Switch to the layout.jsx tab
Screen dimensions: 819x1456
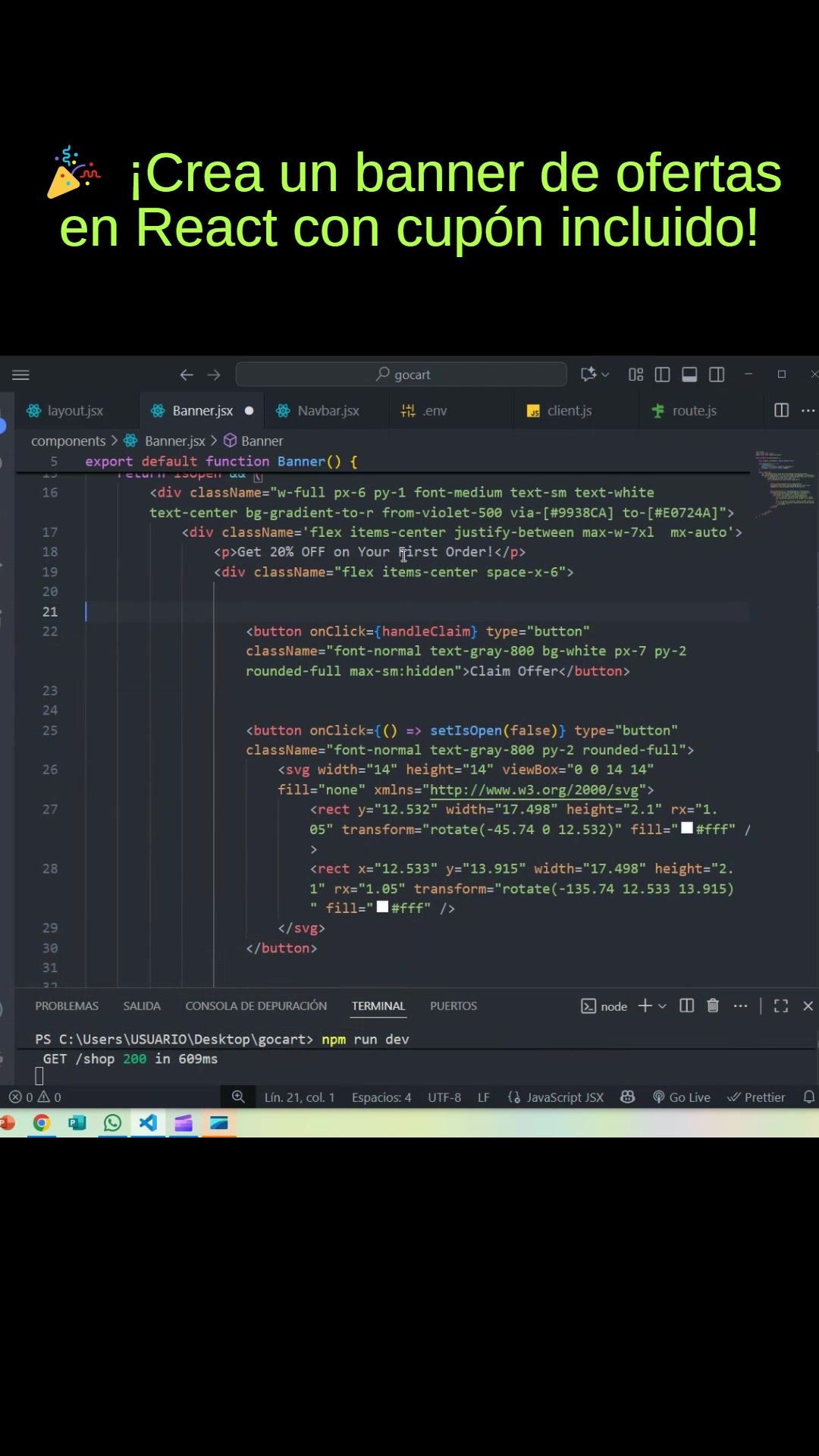click(x=75, y=410)
